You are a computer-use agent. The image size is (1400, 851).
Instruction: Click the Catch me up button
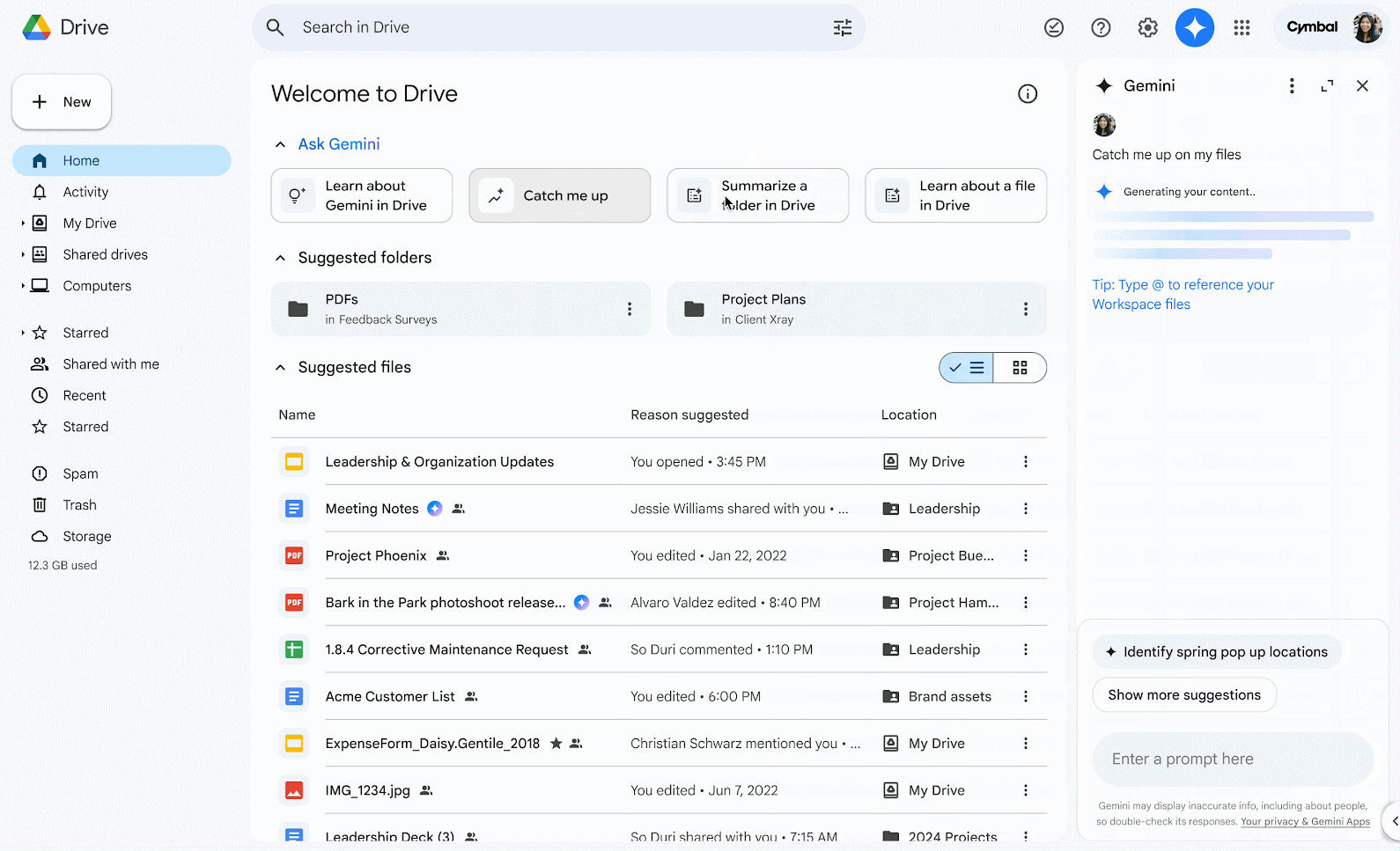pyautogui.click(x=560, y=195)
